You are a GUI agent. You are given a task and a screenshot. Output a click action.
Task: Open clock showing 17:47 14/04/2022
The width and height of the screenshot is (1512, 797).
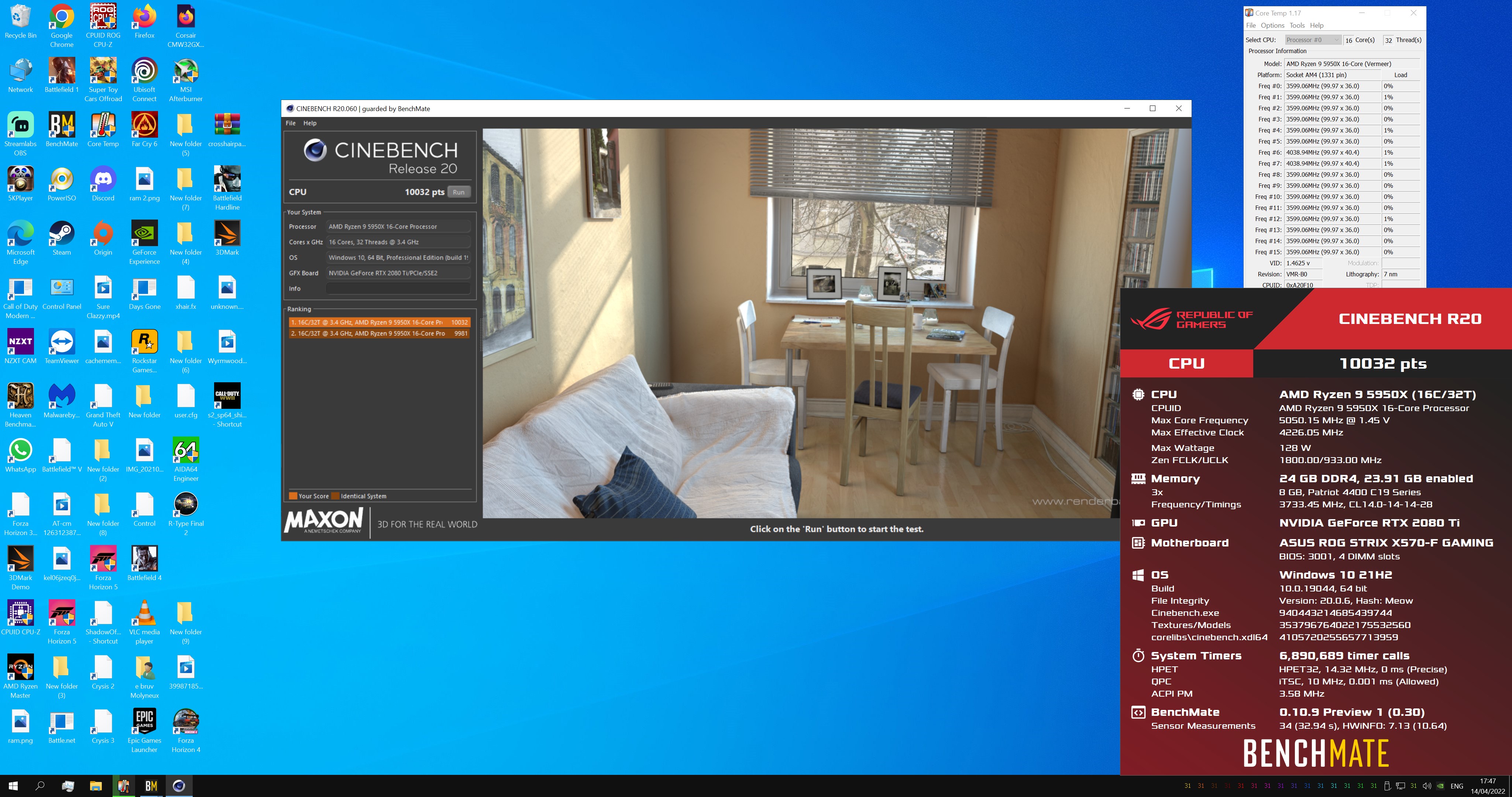click(1487, 786)
